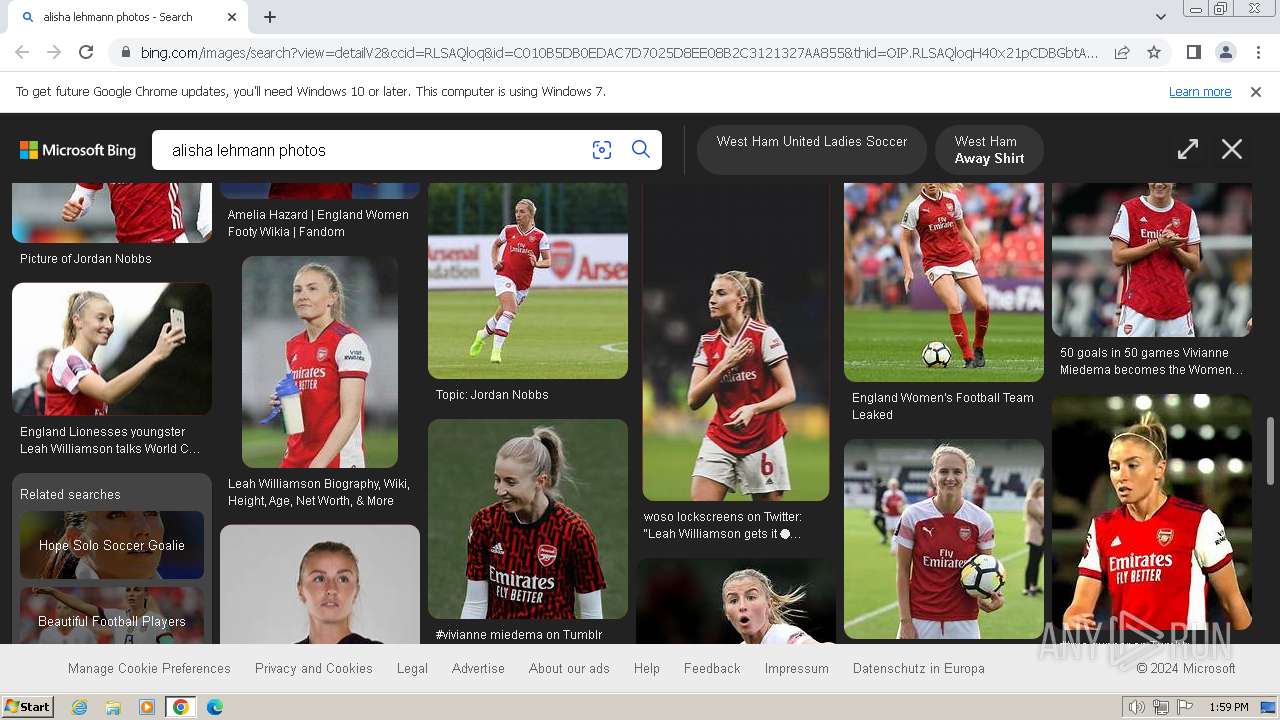
Task: Open 50 goals in 50 games caption
Action: click(1152, 361)
